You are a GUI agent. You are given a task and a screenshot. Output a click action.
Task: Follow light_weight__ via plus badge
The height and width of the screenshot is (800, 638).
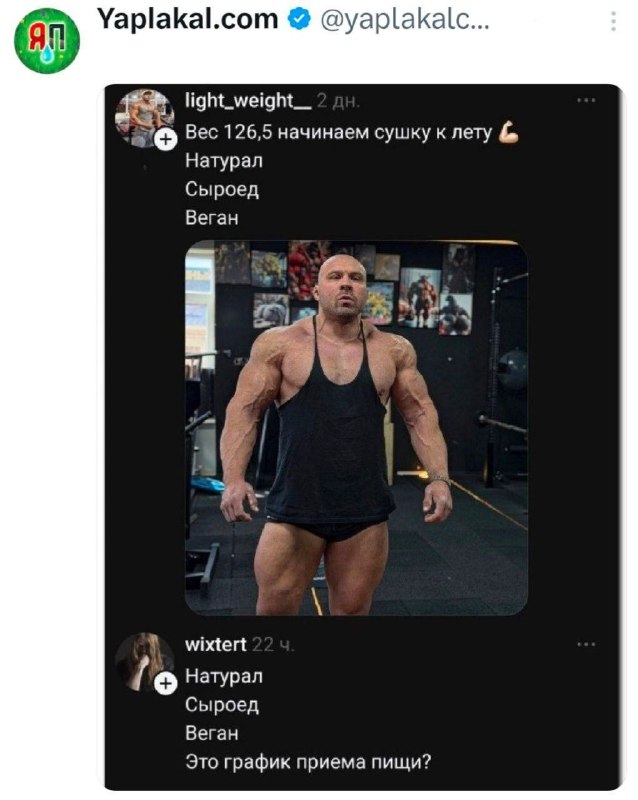pyautogui.click(x=166, y=139)
